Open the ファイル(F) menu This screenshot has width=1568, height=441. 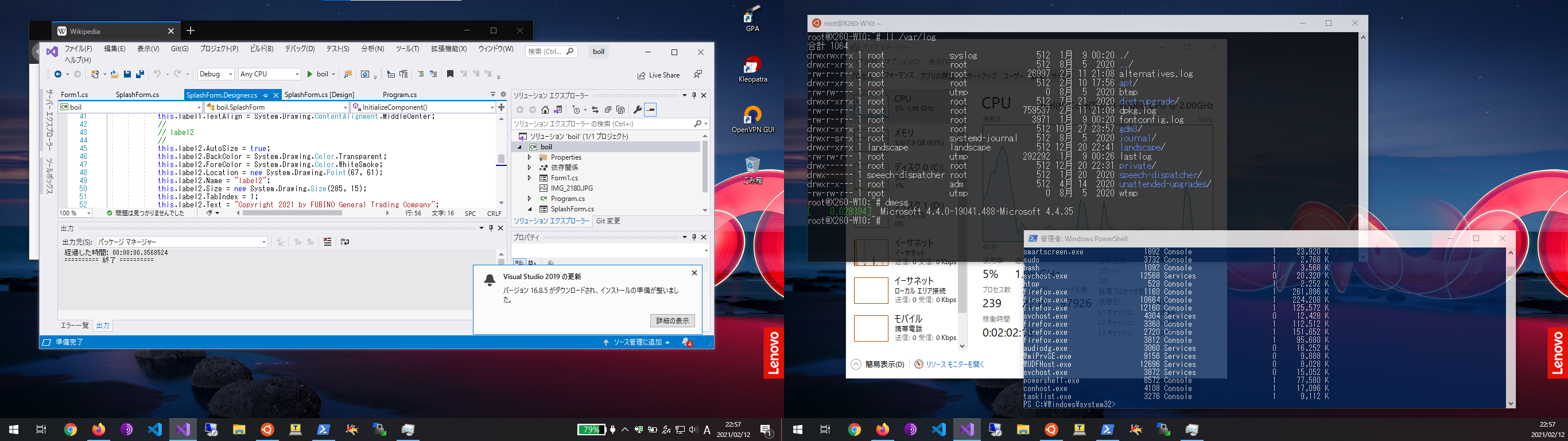[79, 49]
